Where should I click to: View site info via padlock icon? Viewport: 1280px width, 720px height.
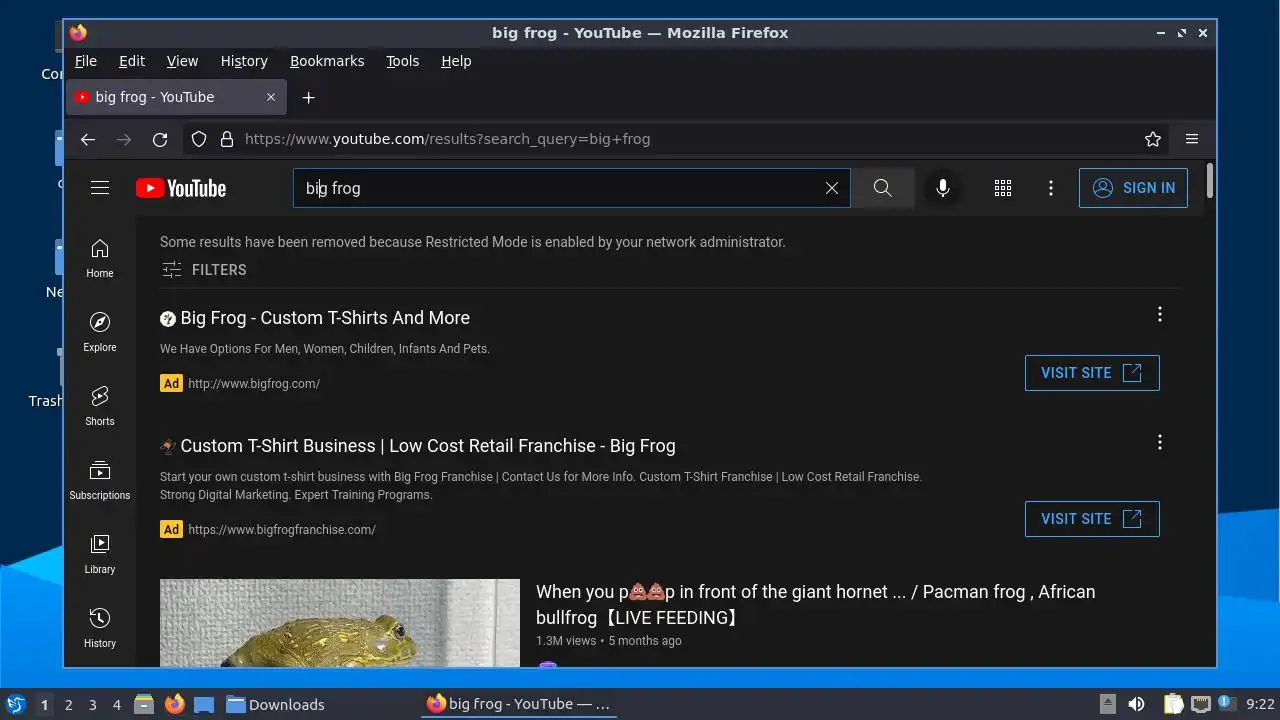(x=227, y=139)
